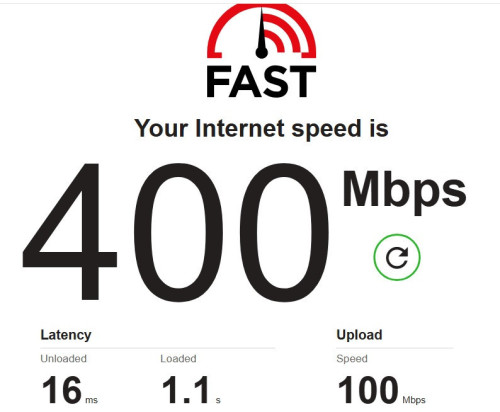Click the Unloaded latency label
Viewport: 500px width, 412px height.
(63, 359)
